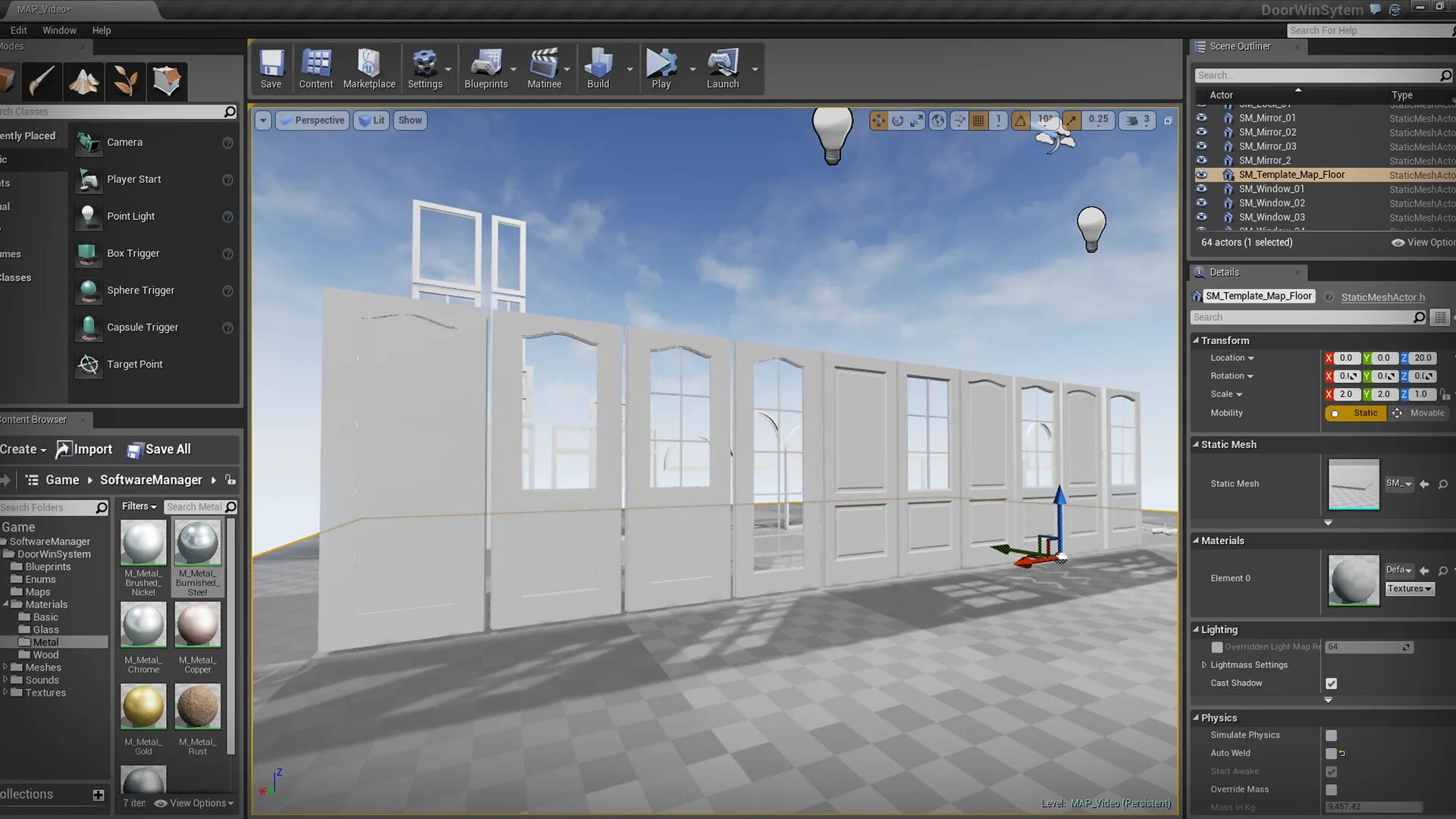This screenshot has height=819, width=1456.
Task: Open the Filters dropdown in Content Browser
Action: 139,507
